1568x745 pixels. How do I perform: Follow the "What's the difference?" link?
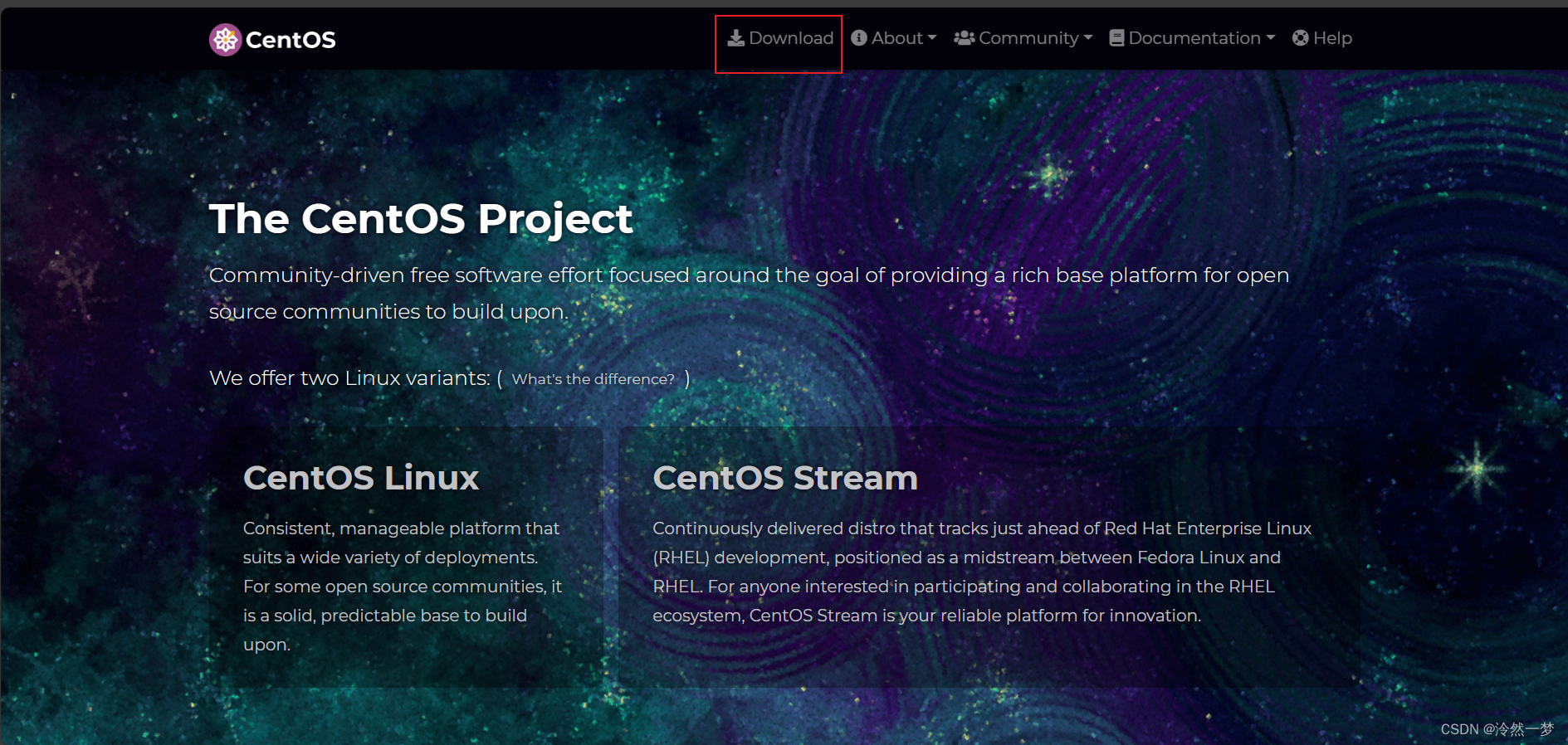coord(593,379)
